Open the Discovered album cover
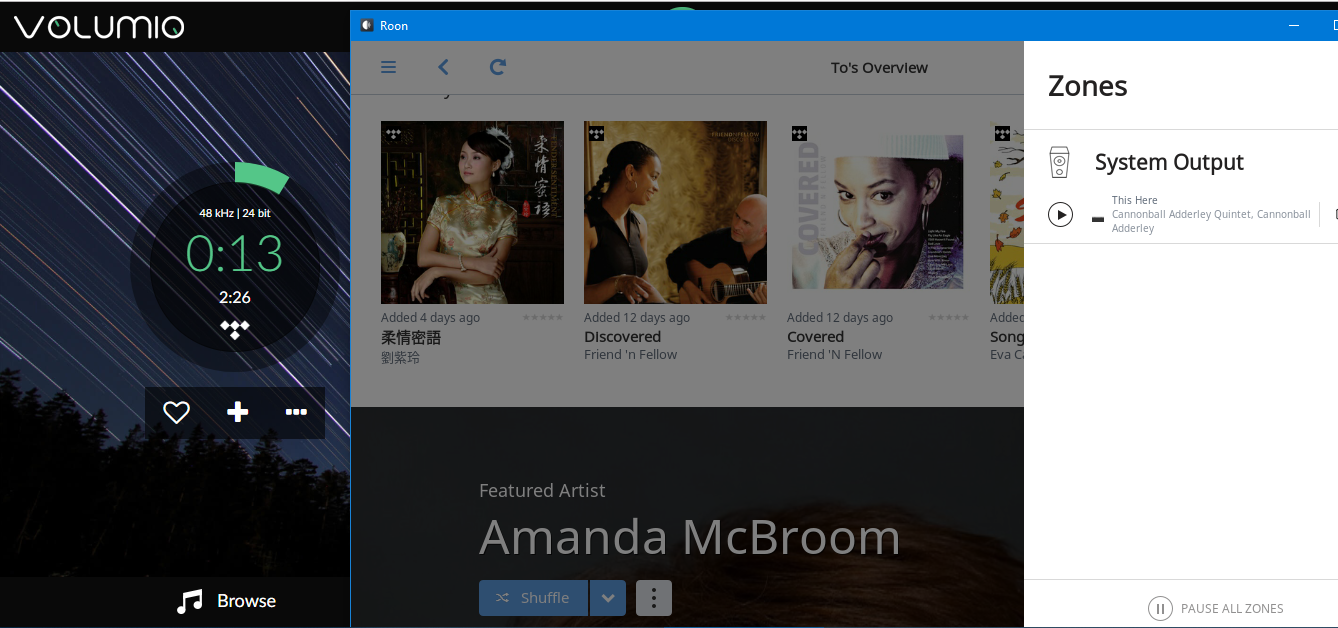Screen dimensions: 1338x628 point(675,212)
